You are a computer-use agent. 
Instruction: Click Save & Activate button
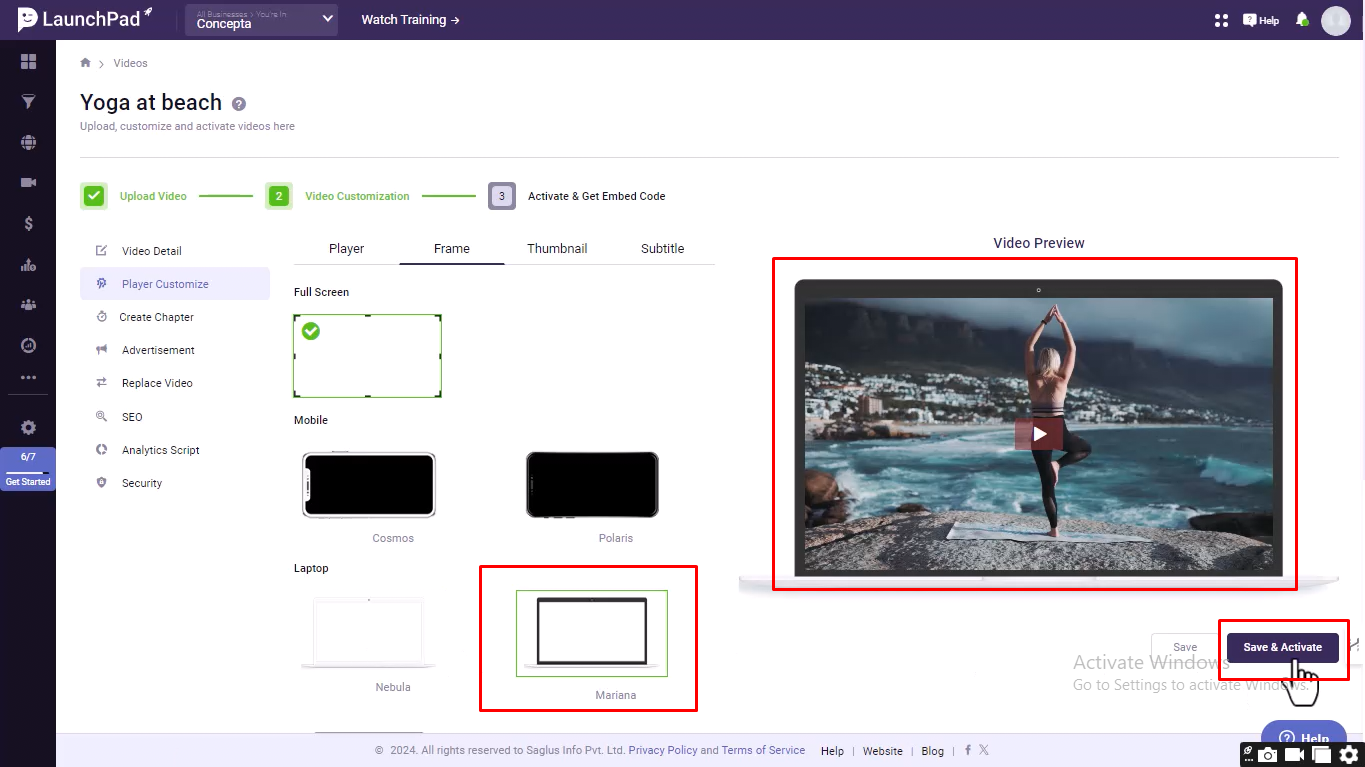point(1283,647)
